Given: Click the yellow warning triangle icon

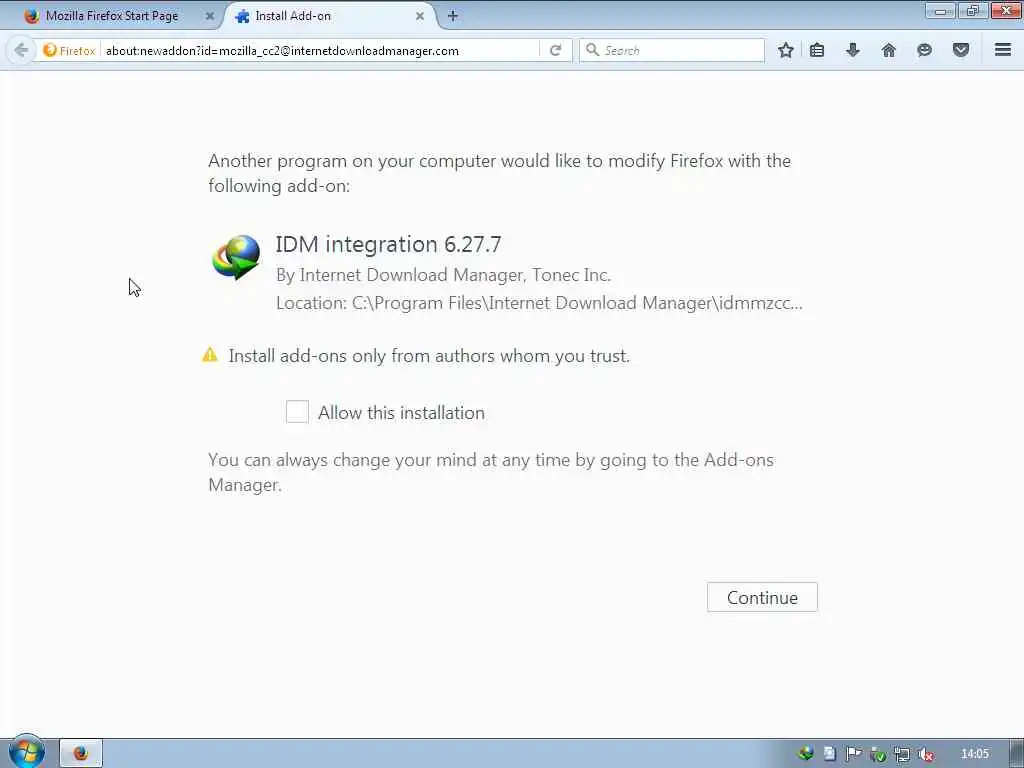Looking at the screenshot, I should [210, 355].
